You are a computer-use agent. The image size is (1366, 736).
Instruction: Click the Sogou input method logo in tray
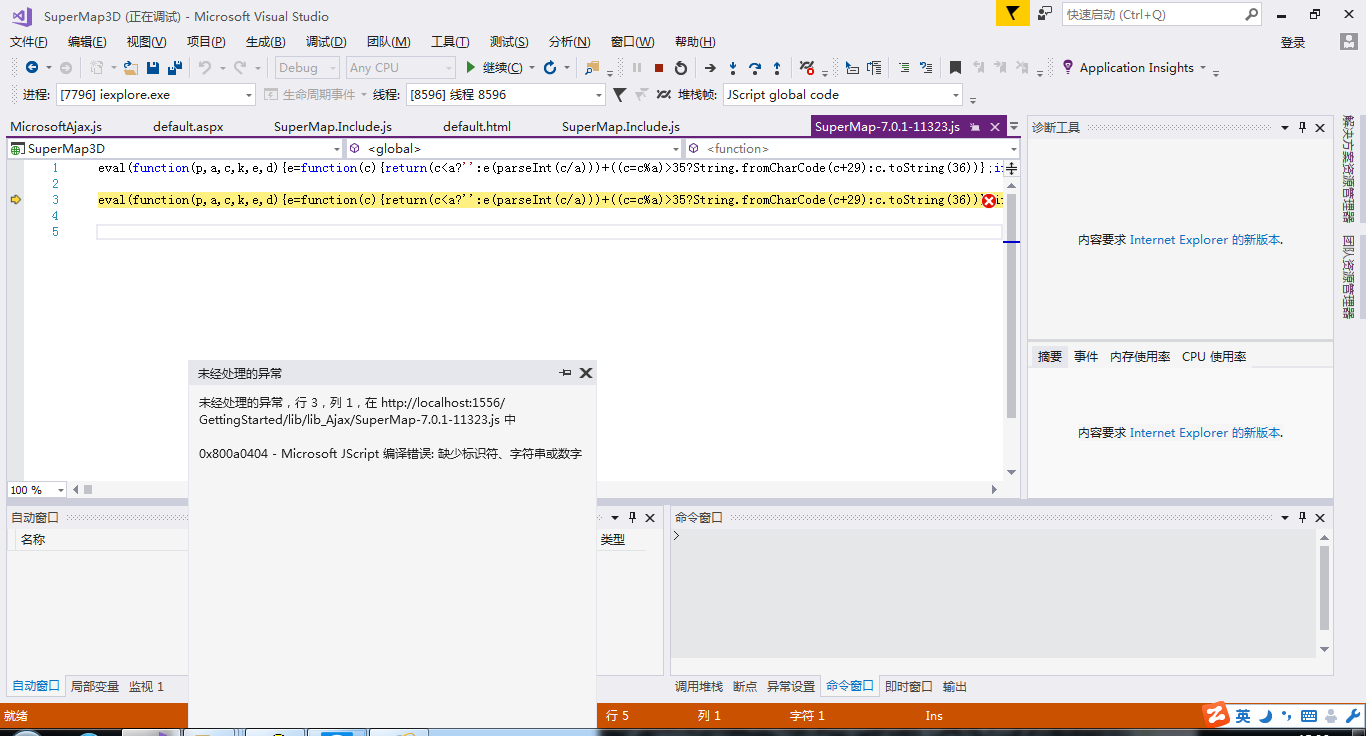1216,715
